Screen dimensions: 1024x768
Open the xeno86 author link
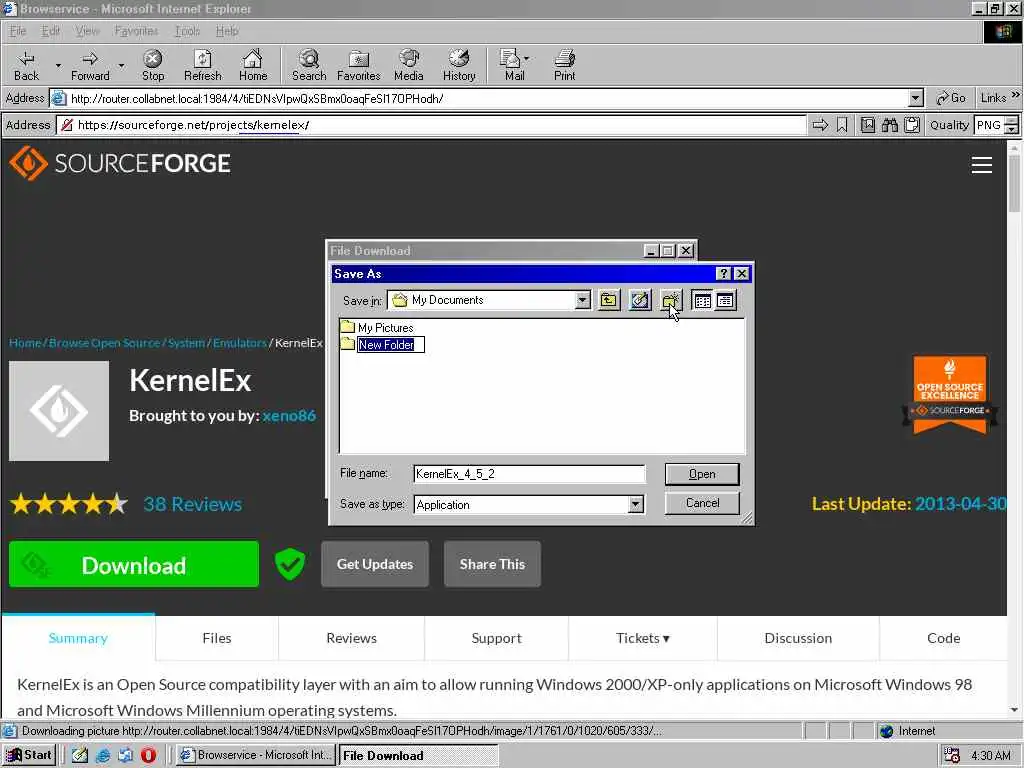coord(289,415)
